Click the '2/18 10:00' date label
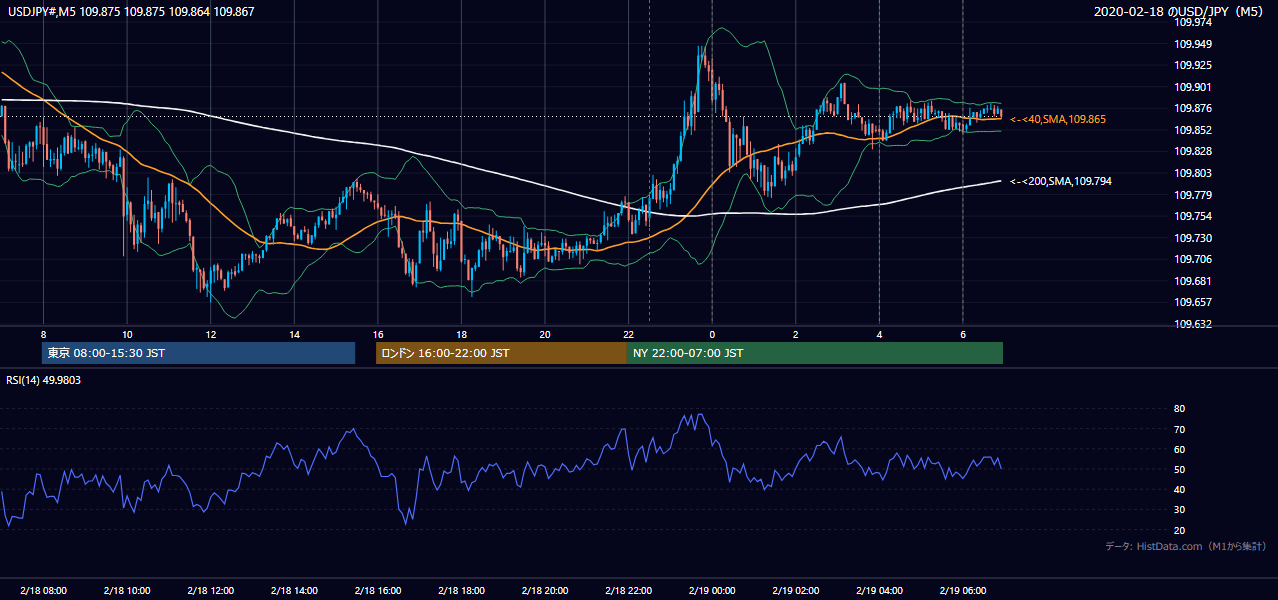 (127, 590)
